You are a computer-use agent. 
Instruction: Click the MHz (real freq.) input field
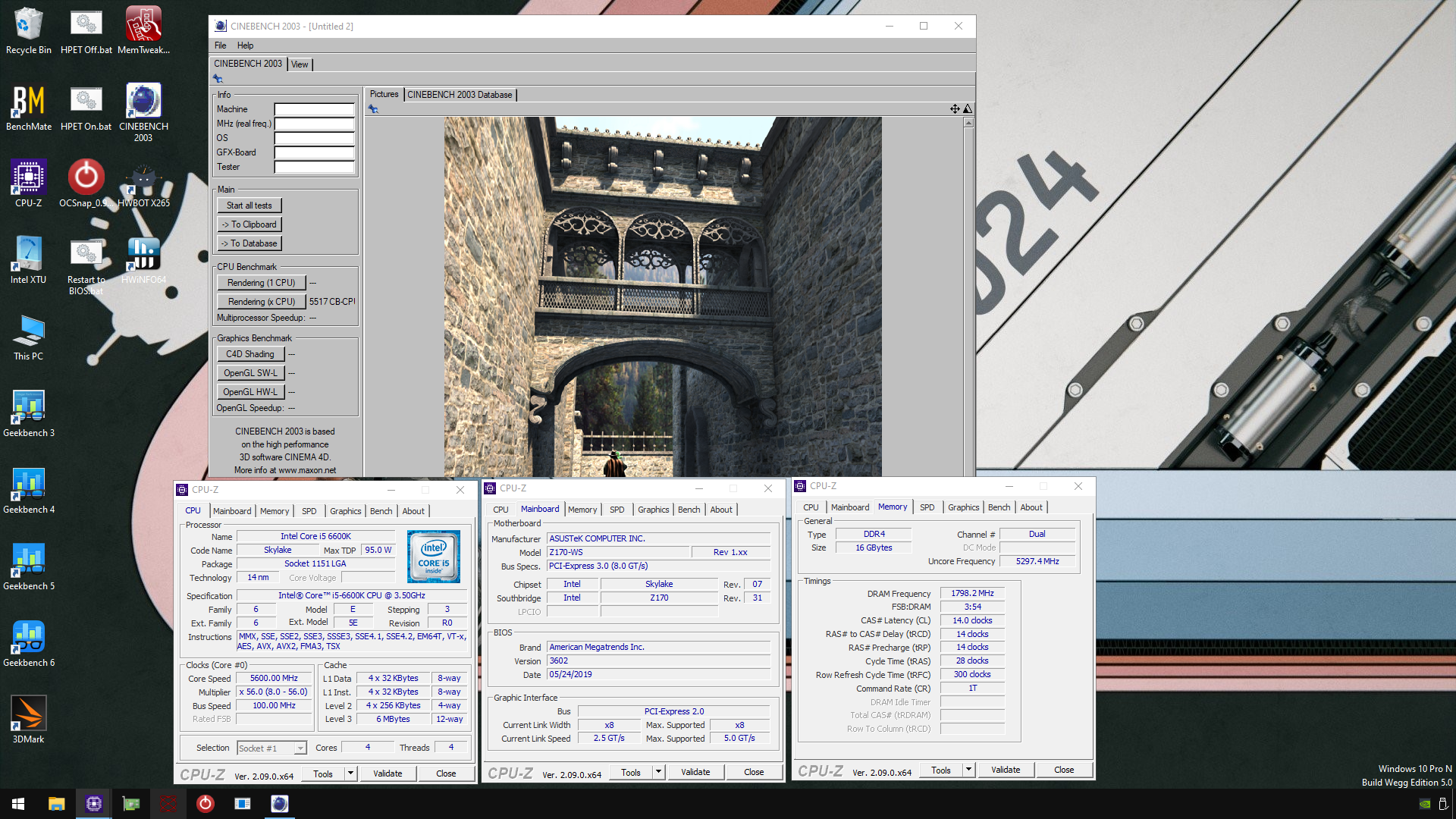[x=314, y=124]
